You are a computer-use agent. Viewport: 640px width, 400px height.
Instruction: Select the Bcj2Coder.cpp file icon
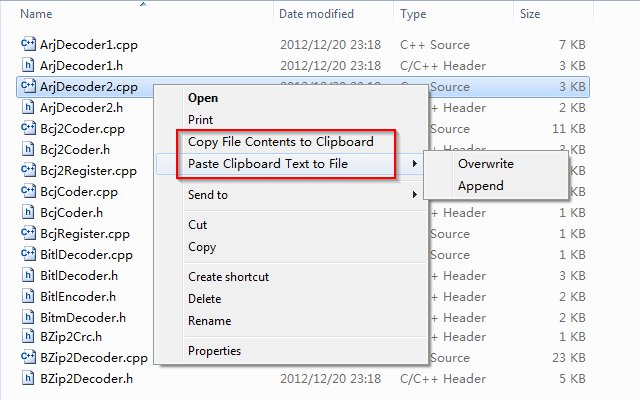coord(28,128)
